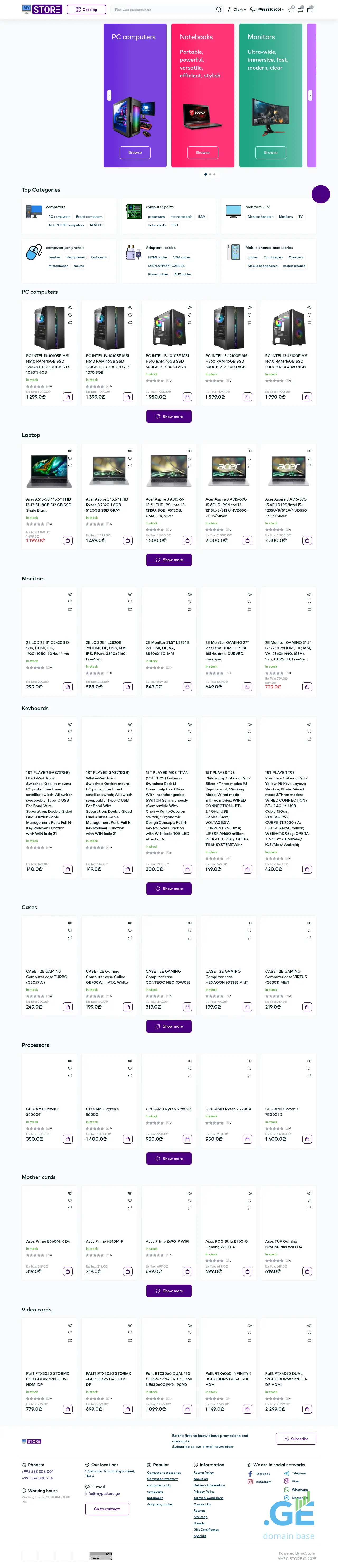
Task: Show more PC computers products
Action: [x=169, y=416]
